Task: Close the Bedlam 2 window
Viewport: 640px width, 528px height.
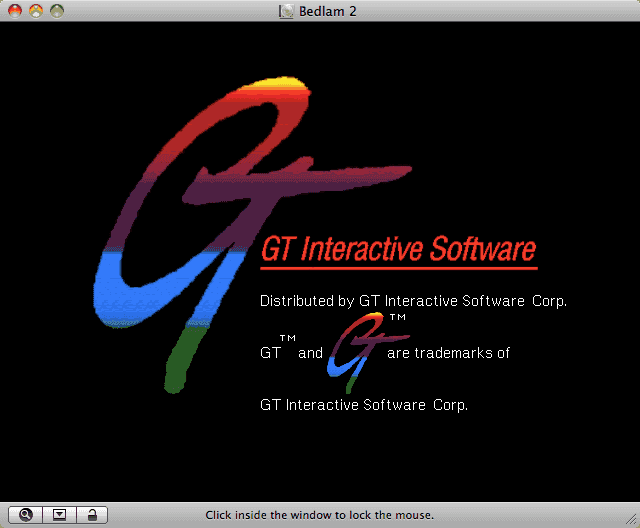Action: (x=15, y=11)
